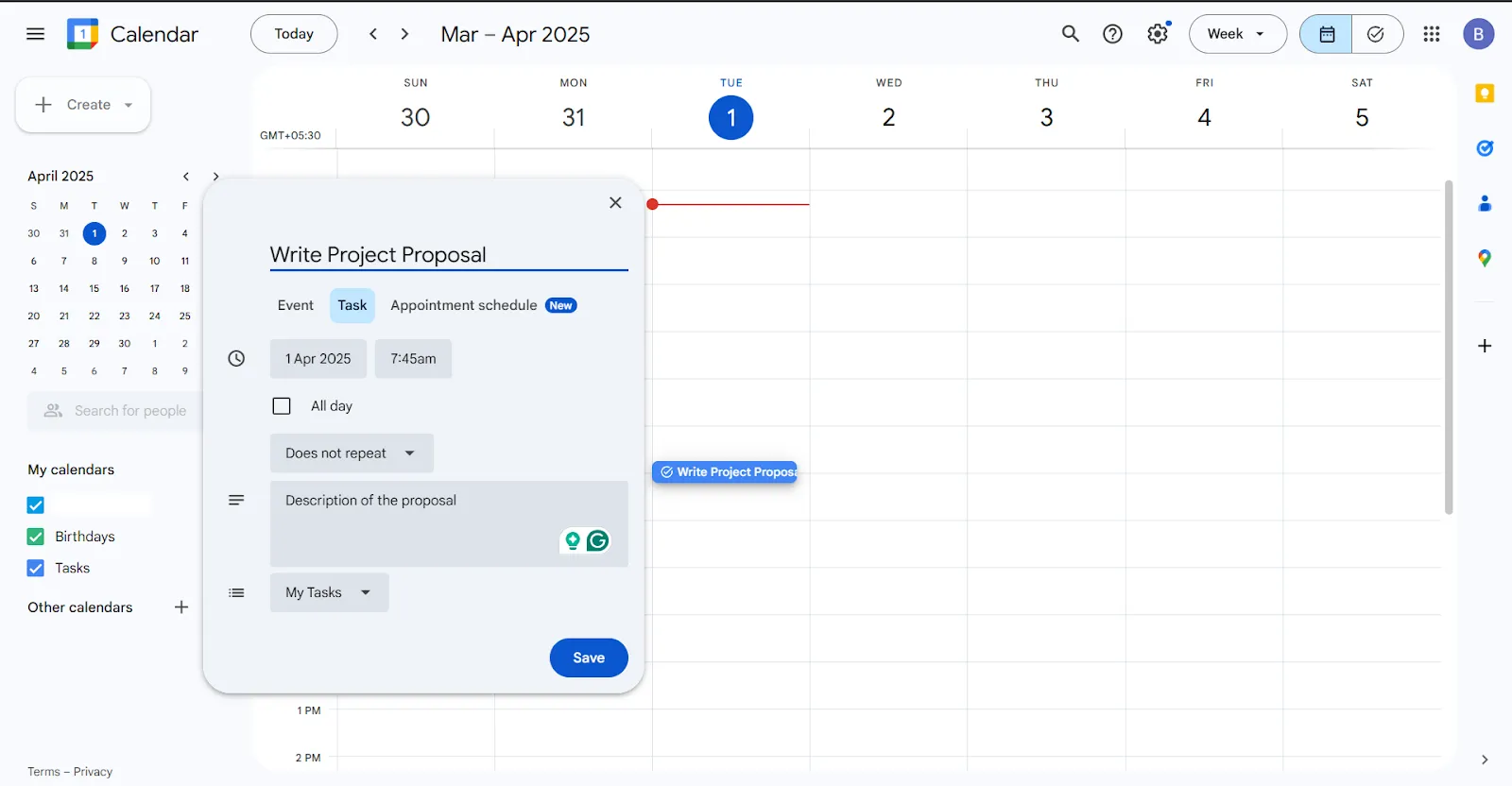The width and height of the screenshot is (1512, 786).
Task: Collapse side panel chevron at bottom right
Action: (x=1485, y=760)
